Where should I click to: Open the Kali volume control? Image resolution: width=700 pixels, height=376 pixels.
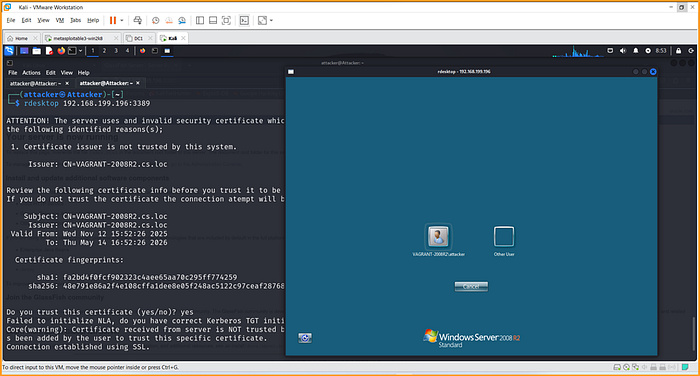click(623, 51)
